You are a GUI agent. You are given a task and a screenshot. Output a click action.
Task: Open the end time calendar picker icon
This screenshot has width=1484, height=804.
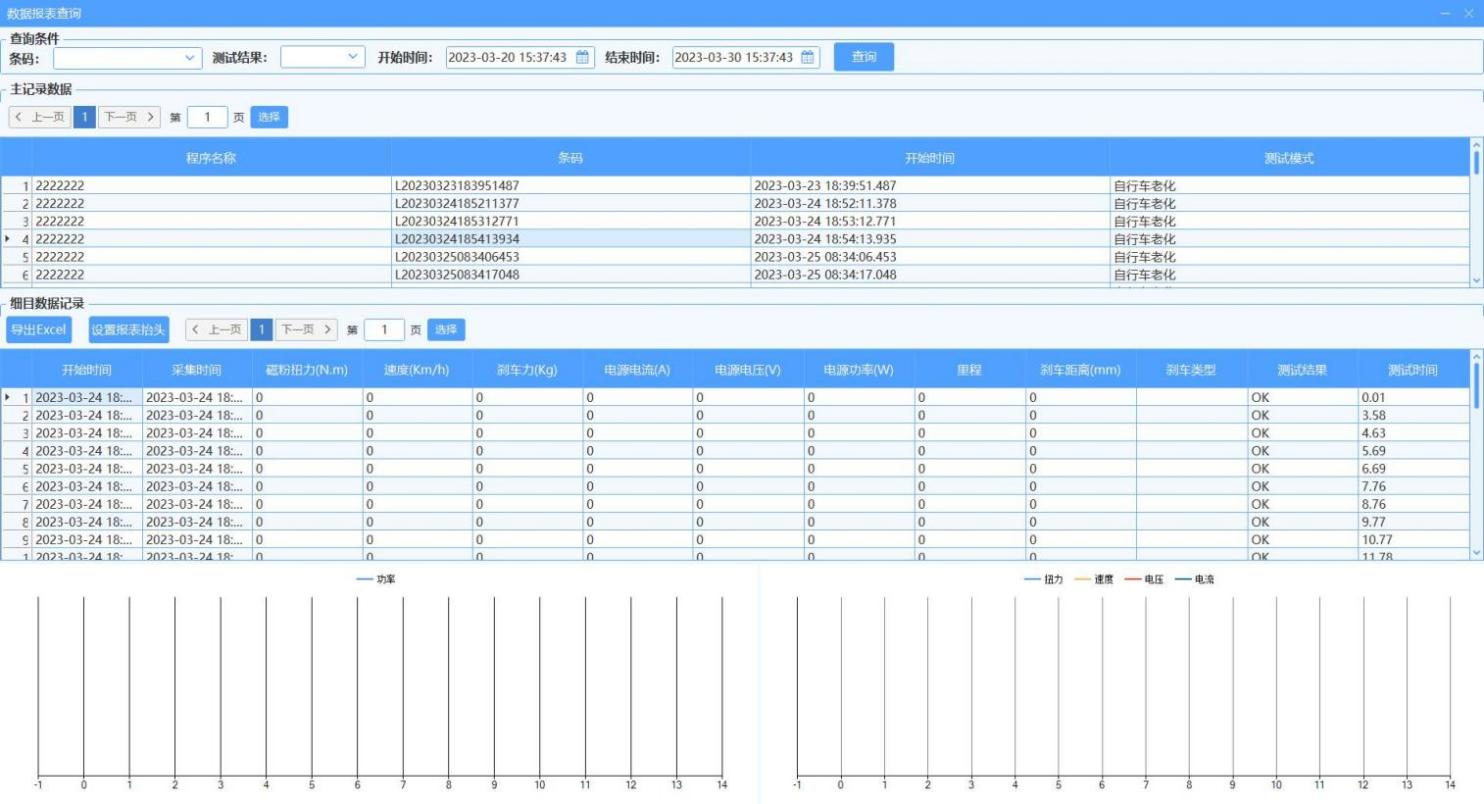point(808,58)
